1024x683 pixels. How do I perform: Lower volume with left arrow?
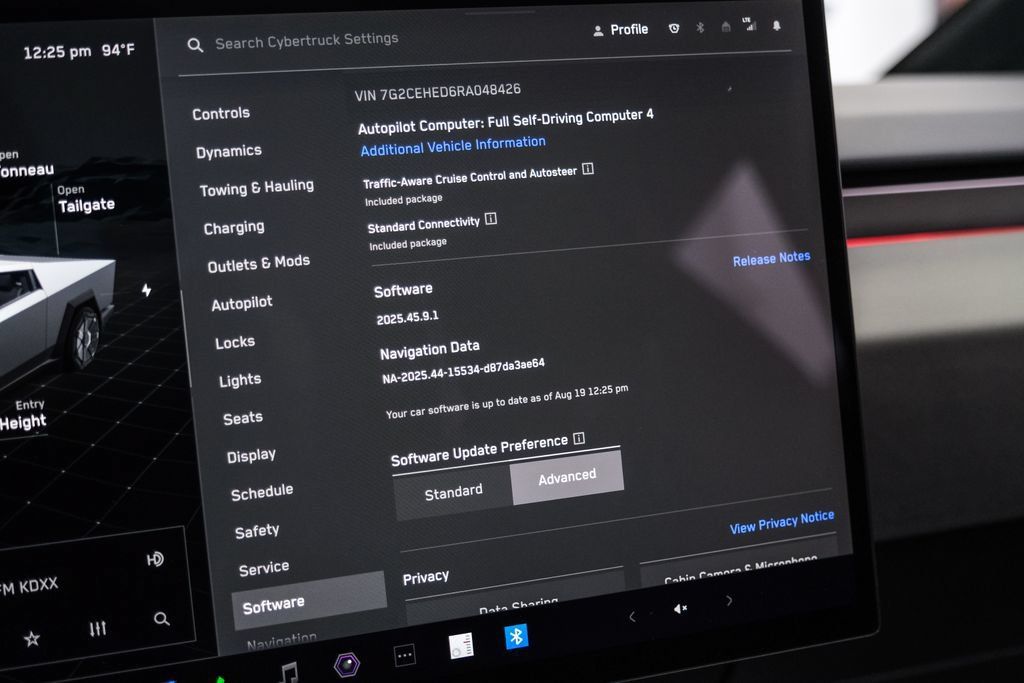click(632, 616)
